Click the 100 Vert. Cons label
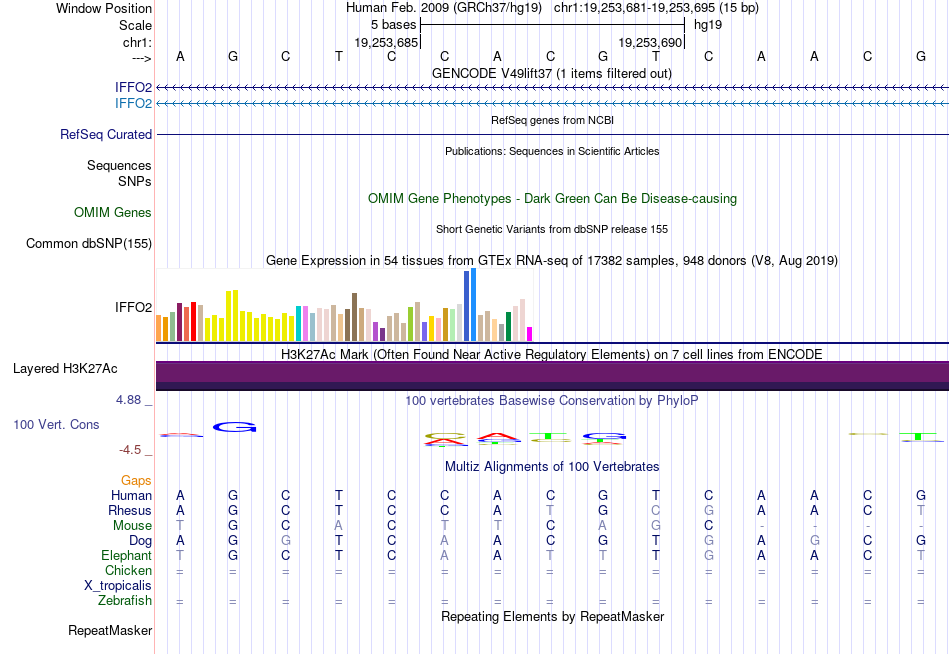This screenshot has width=950, height=654. coord(56,424)
